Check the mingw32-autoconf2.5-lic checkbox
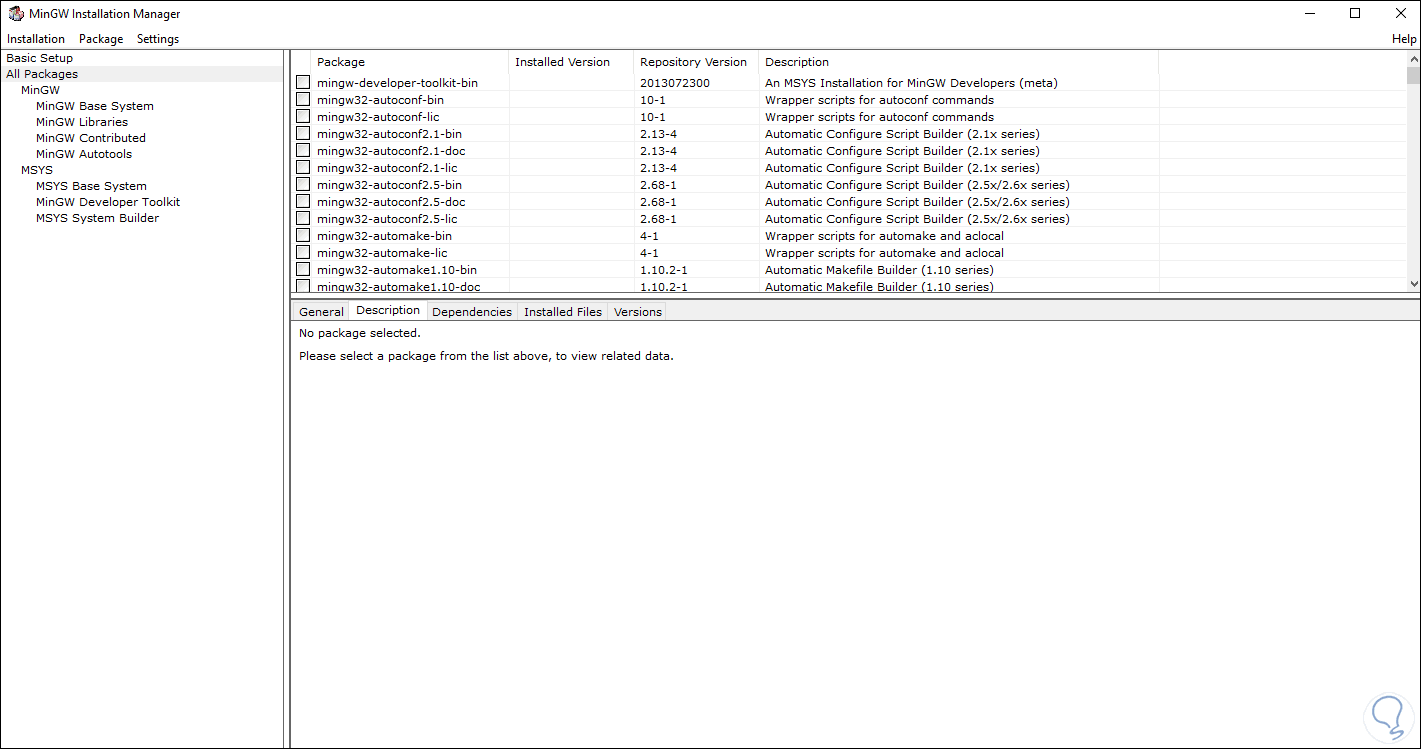 coord(303,219)
